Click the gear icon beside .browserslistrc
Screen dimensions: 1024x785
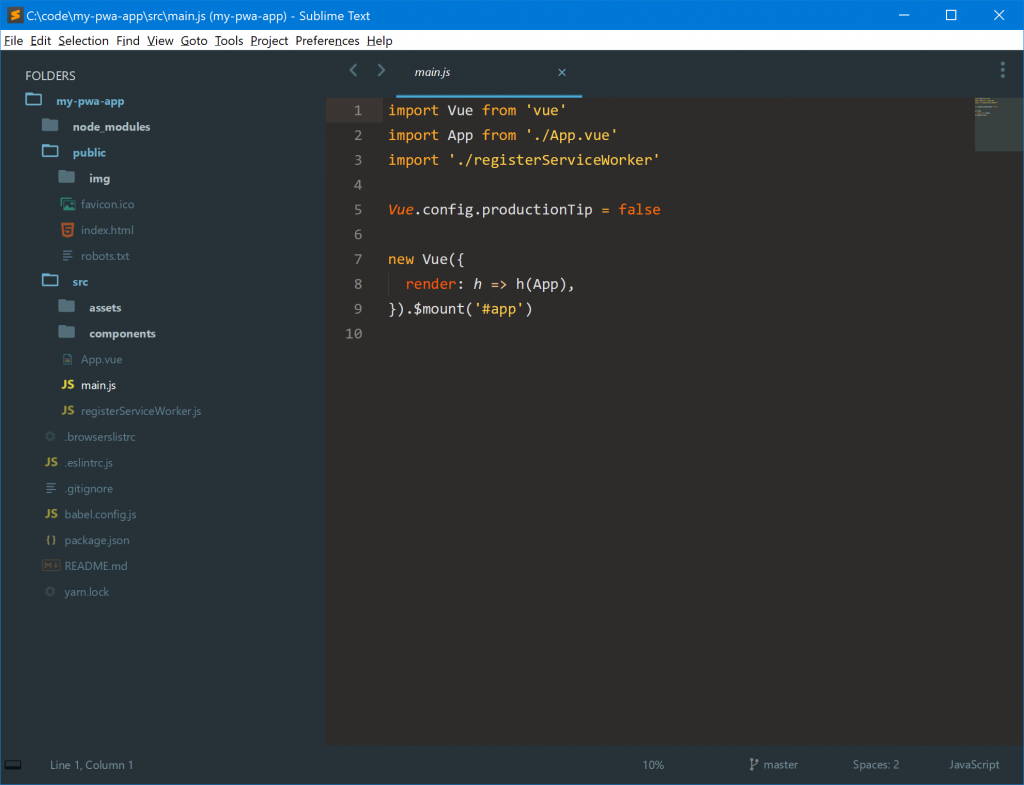pos(50,436)
